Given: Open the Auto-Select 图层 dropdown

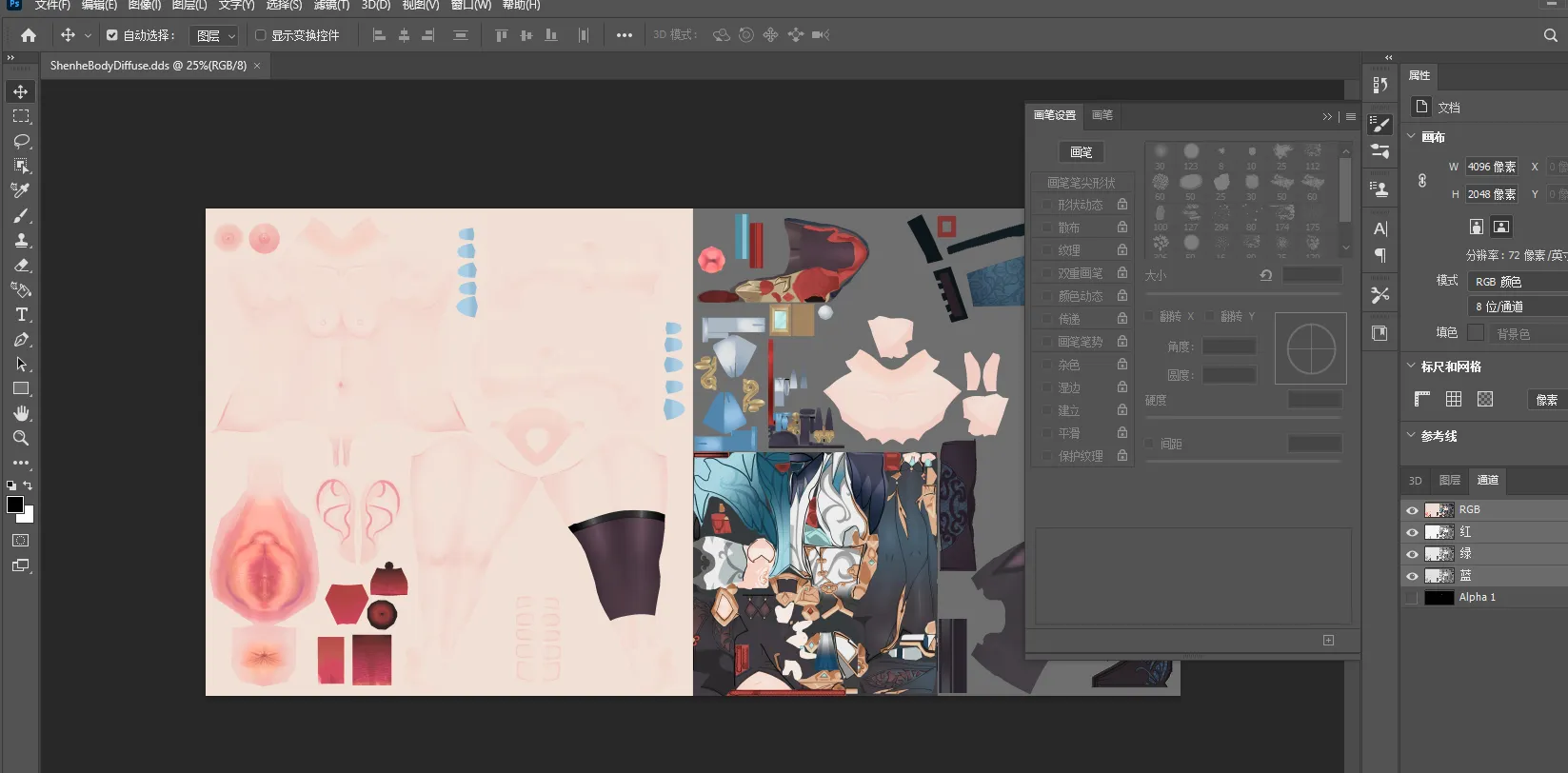Looking at the screenshot, I should click(x=214, y=35).
